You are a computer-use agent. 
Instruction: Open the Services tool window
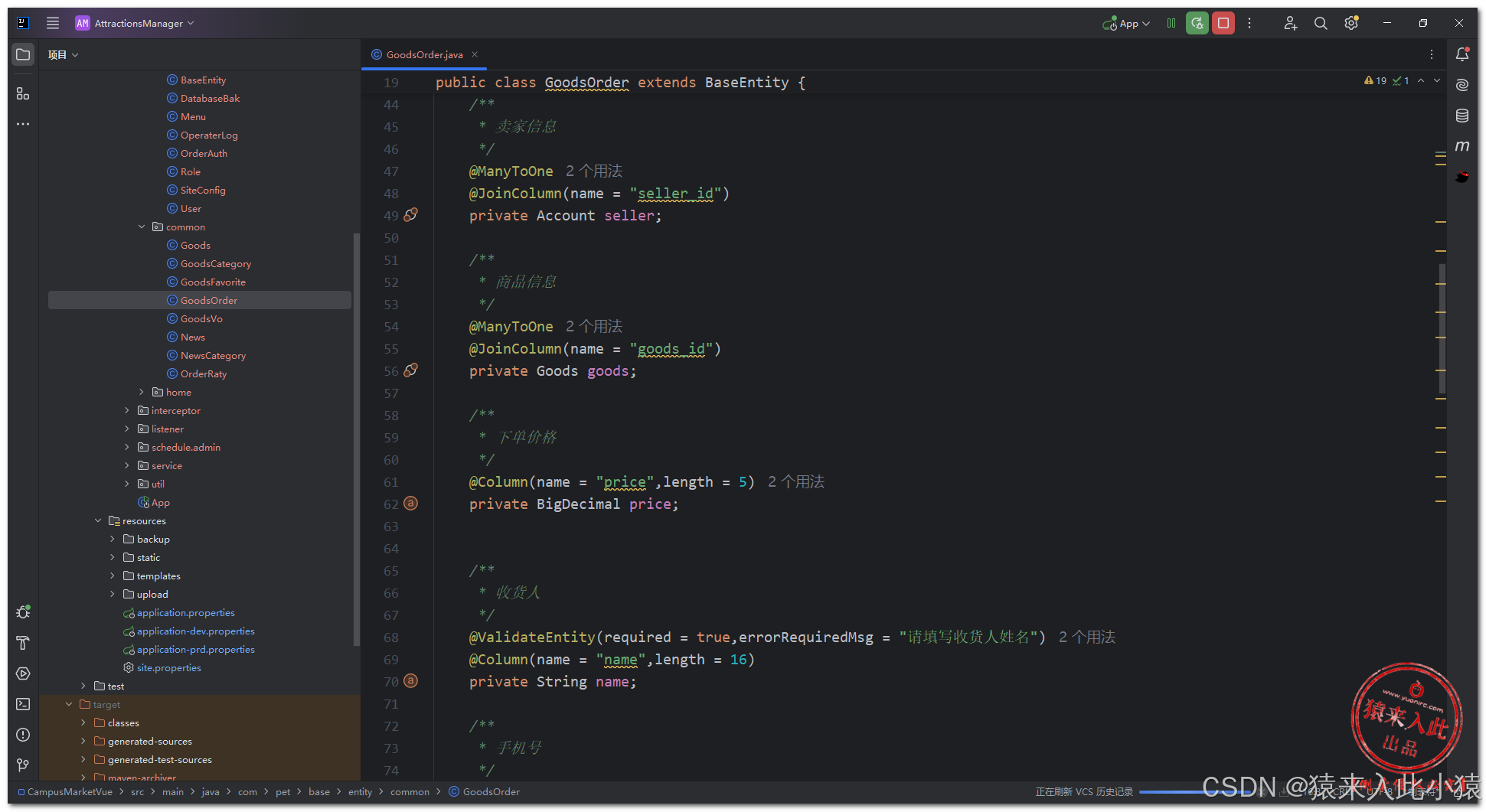tap(23, 673)
